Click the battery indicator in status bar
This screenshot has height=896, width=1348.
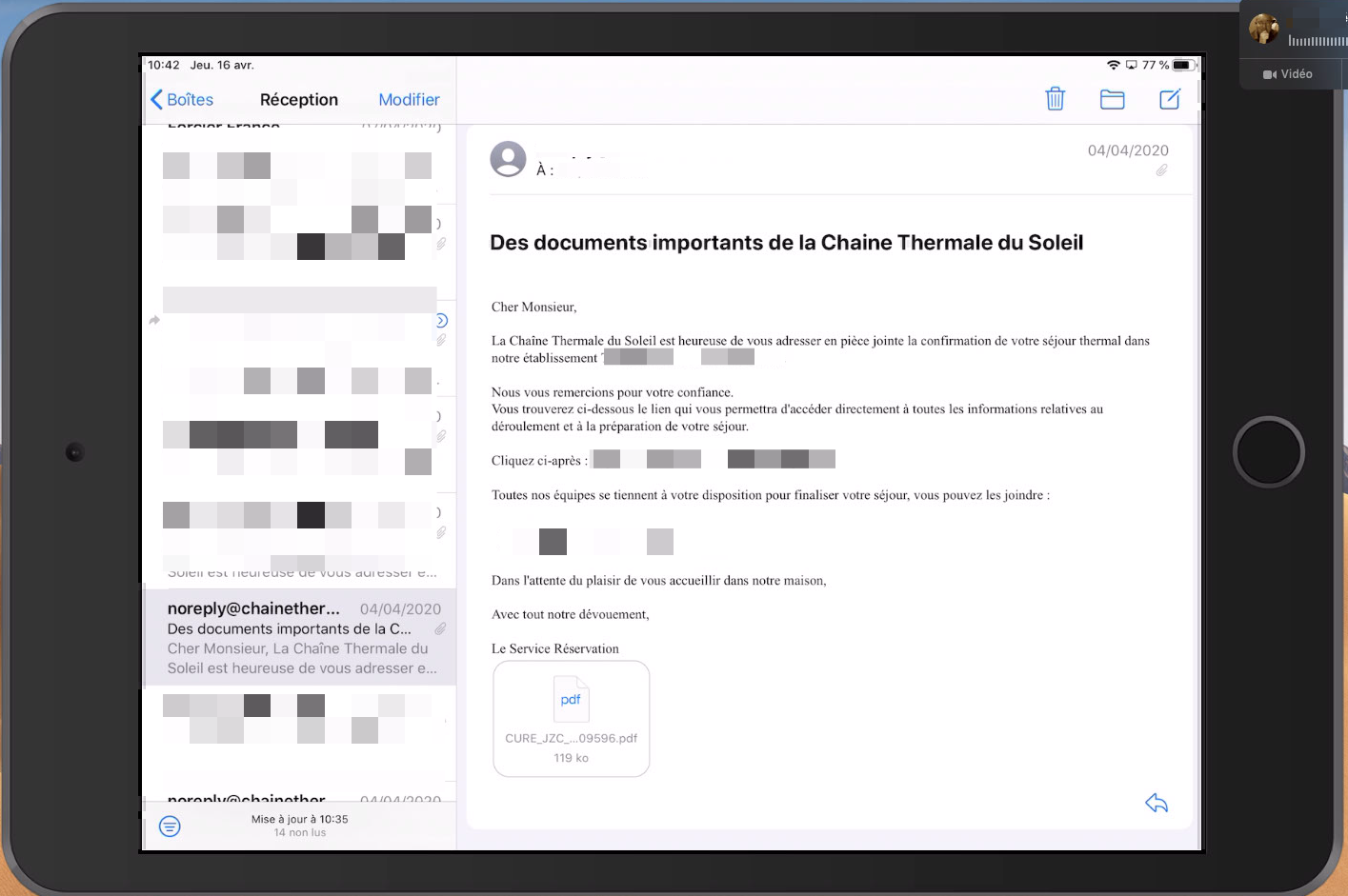click(1182, 66)
